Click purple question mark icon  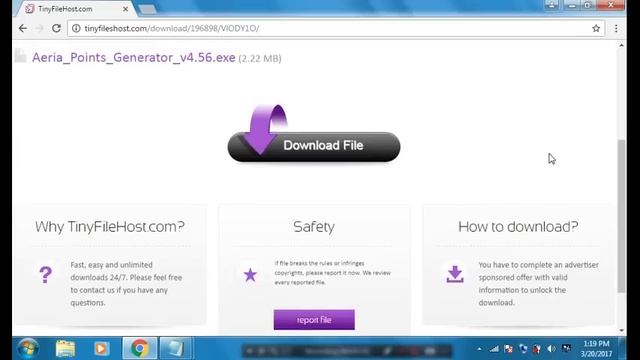click(46, 275)
